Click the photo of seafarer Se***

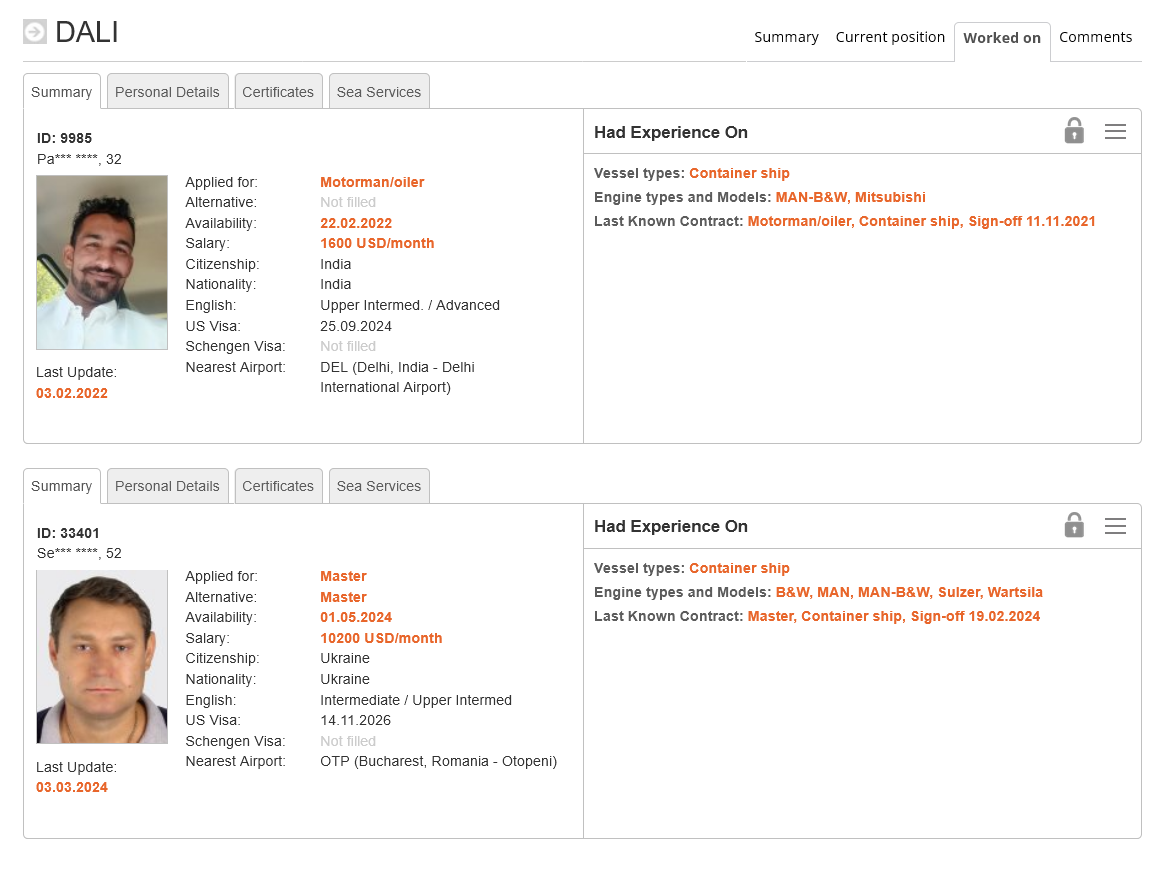pyautogui.click(x=102, y=657)
